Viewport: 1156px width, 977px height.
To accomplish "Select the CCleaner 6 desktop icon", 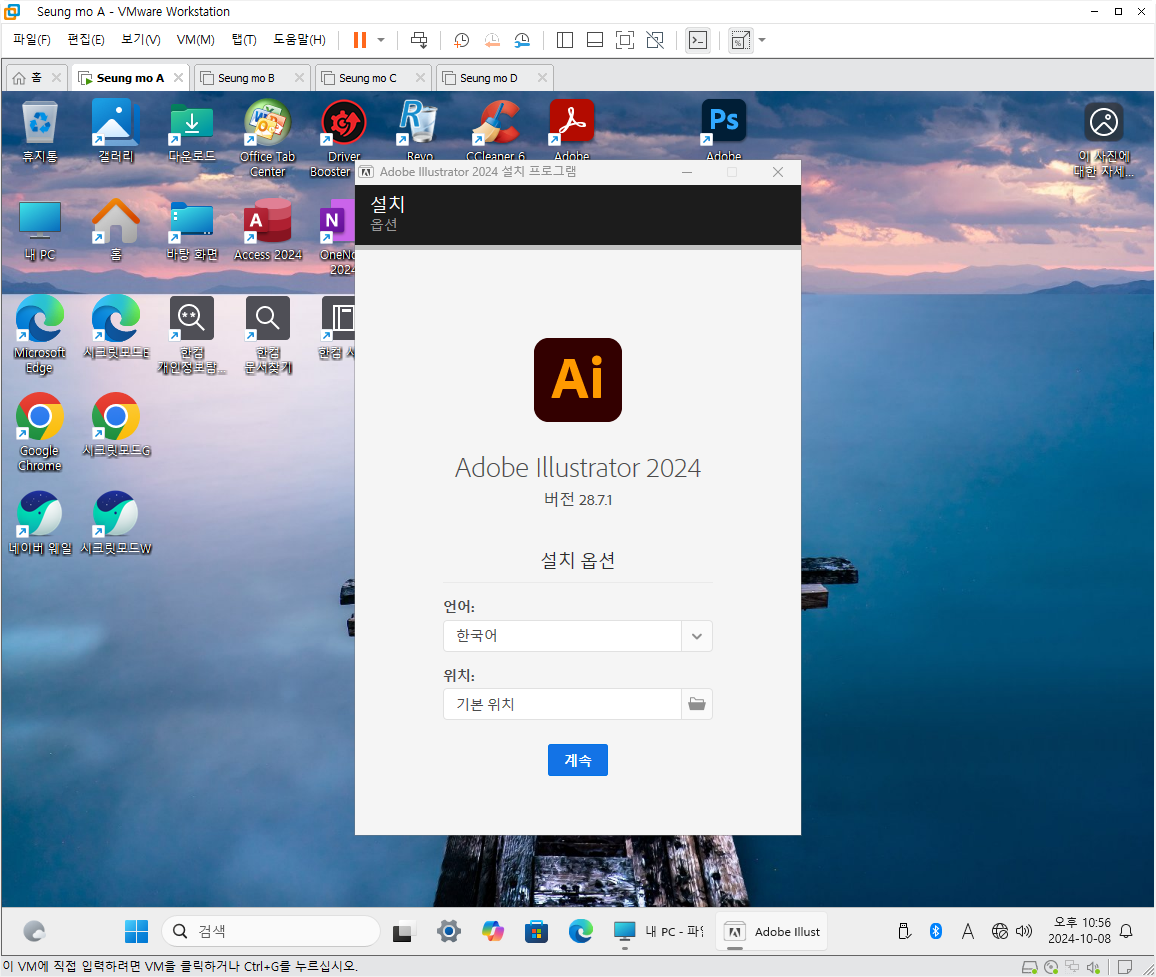I will click(x=495, y=130).
